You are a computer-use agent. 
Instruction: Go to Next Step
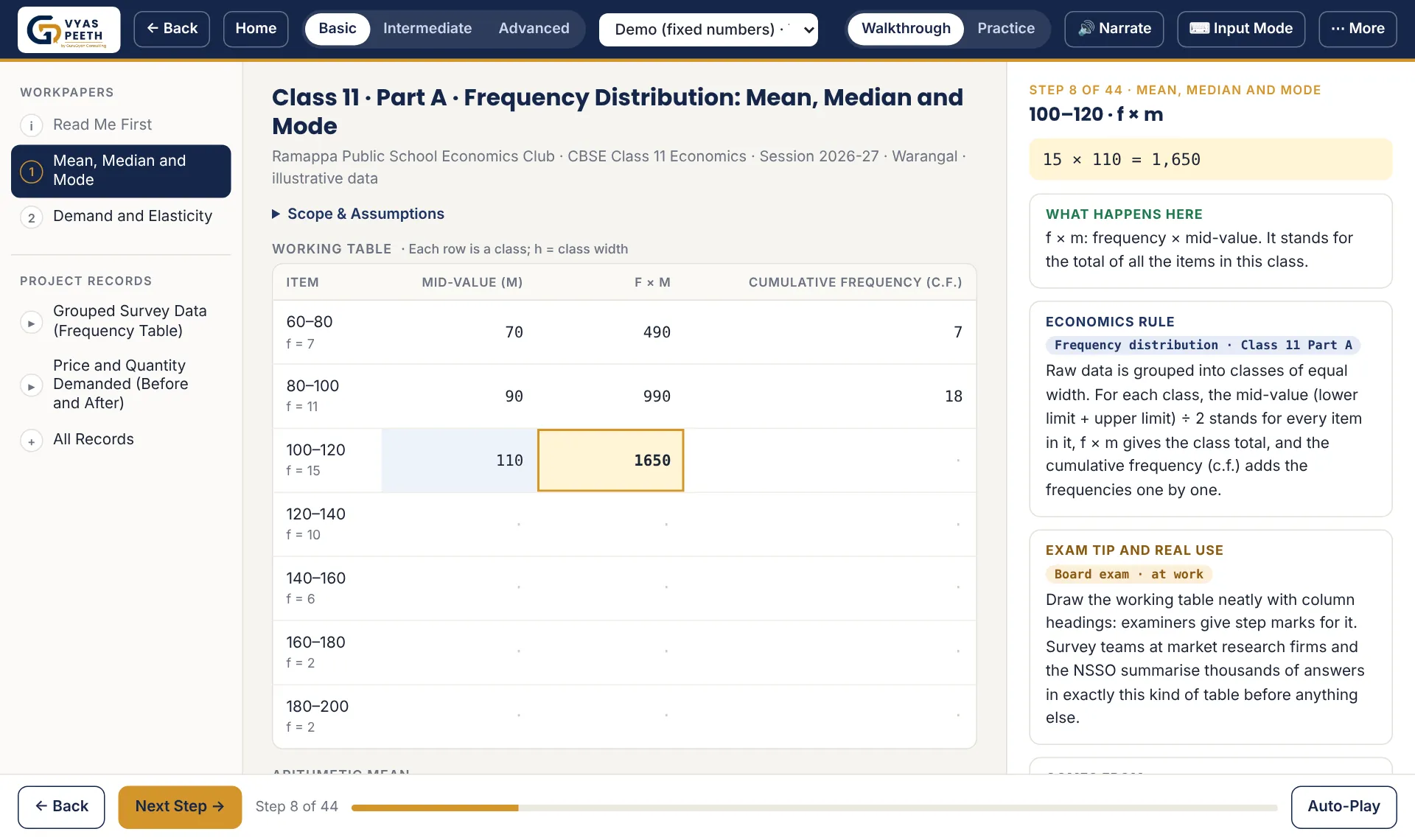point(180,807)
